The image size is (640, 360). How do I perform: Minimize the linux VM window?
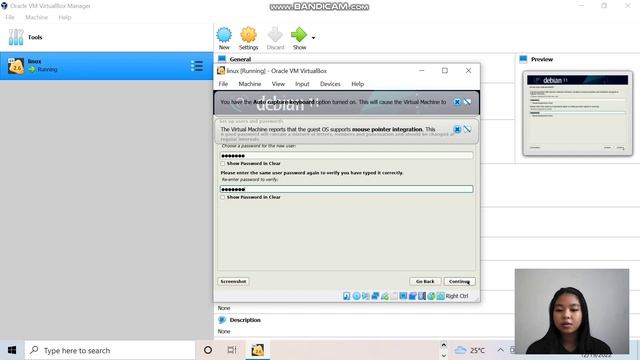pyautogui.click(x=422, y=71)
